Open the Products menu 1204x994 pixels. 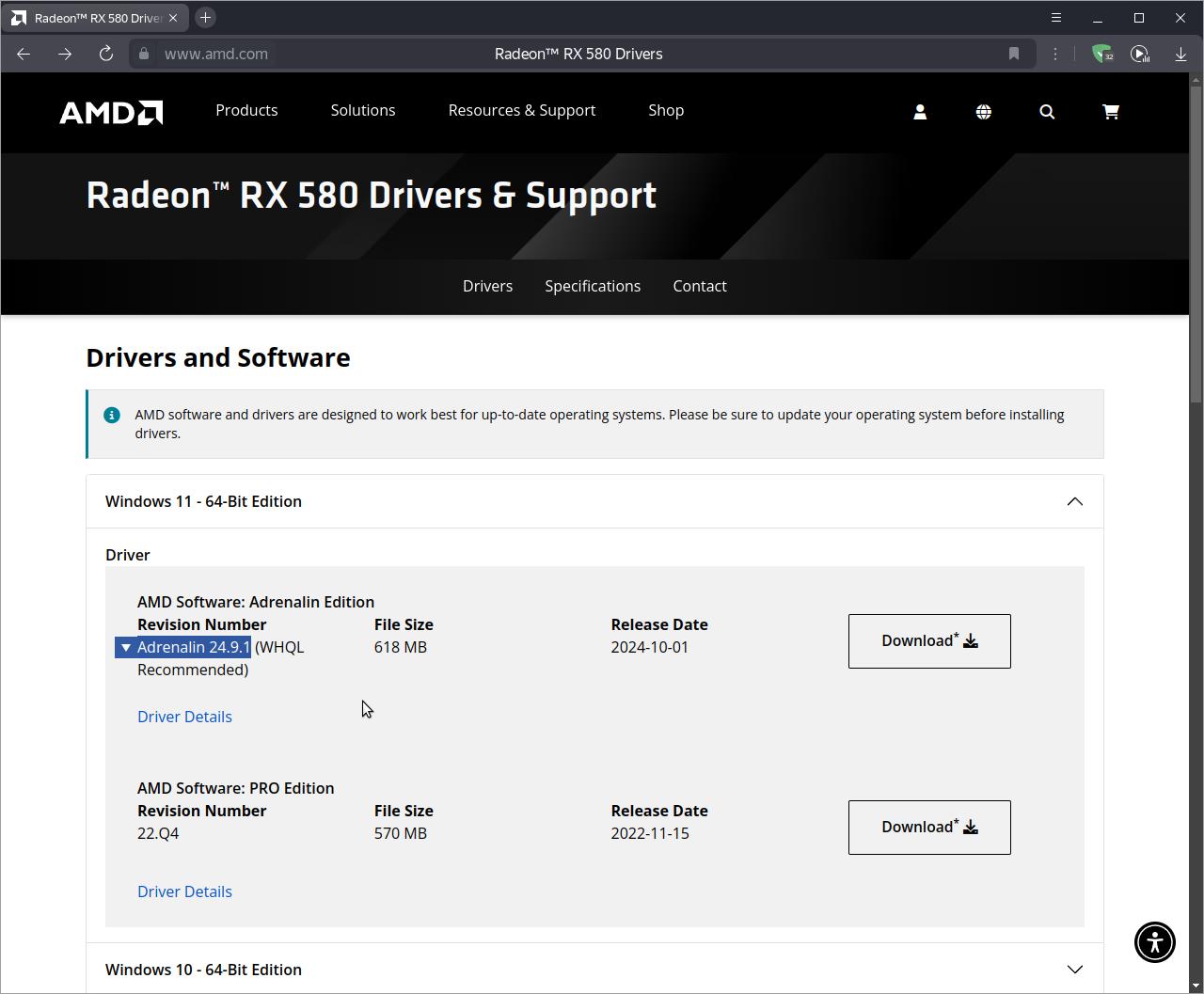[246, 110]
